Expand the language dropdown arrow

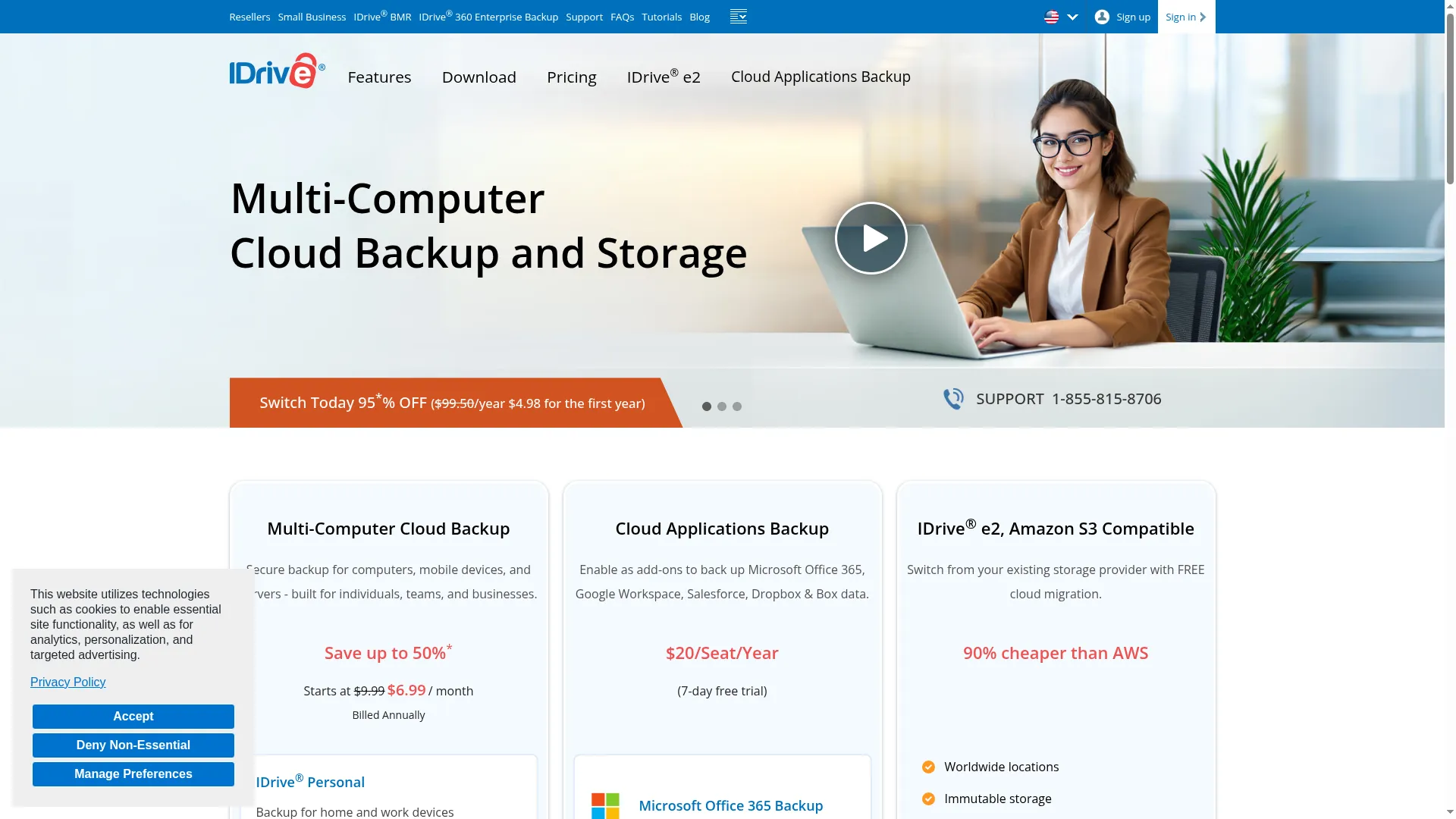pyautogui.click(x=1072, y=17)
